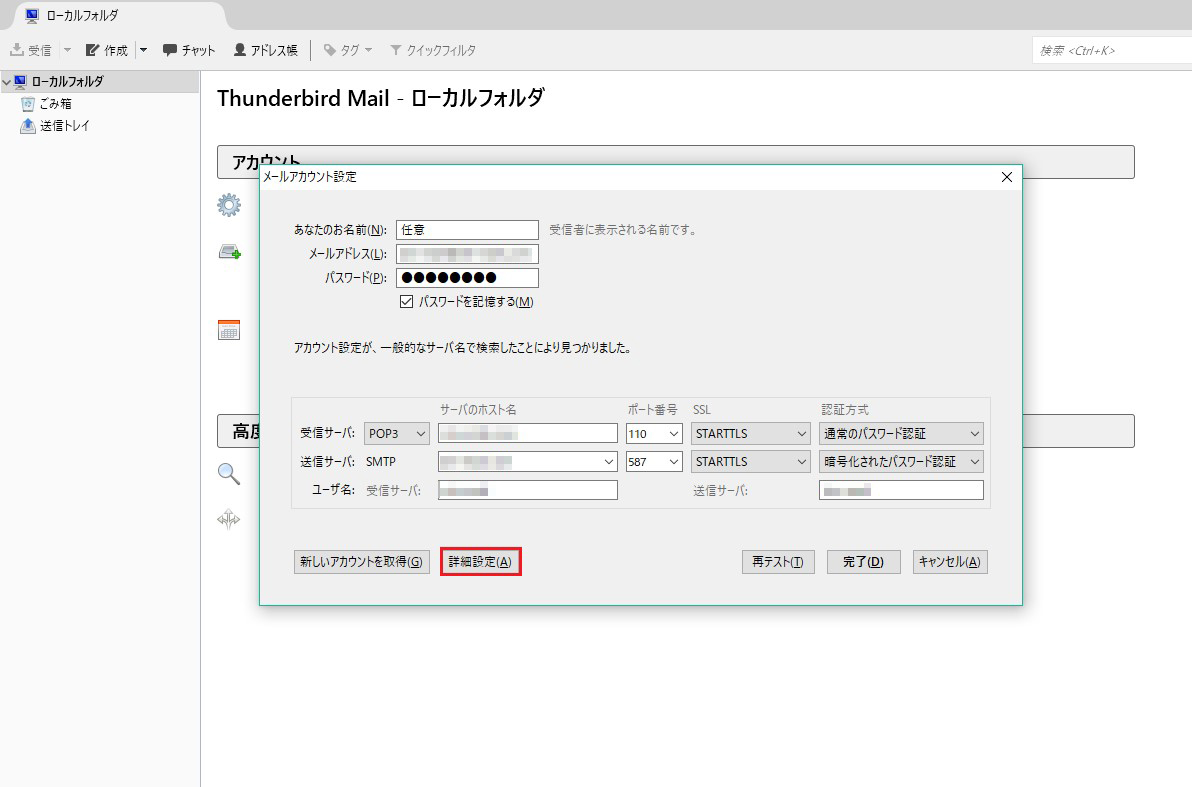The height and width of the screenshot is (787, 1192).
Task: Toggle the Quick Filter (クイックフィルタ) icon
Action: click(395, 50)
